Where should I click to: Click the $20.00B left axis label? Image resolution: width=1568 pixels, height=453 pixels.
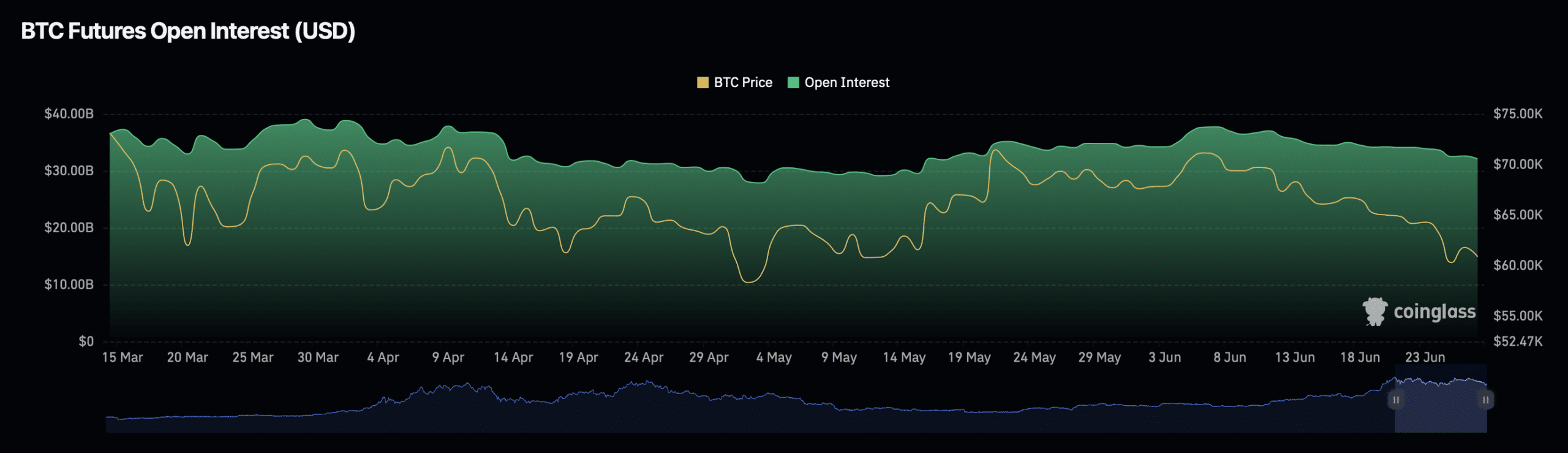pyautogui.click(x=69, y=228)
